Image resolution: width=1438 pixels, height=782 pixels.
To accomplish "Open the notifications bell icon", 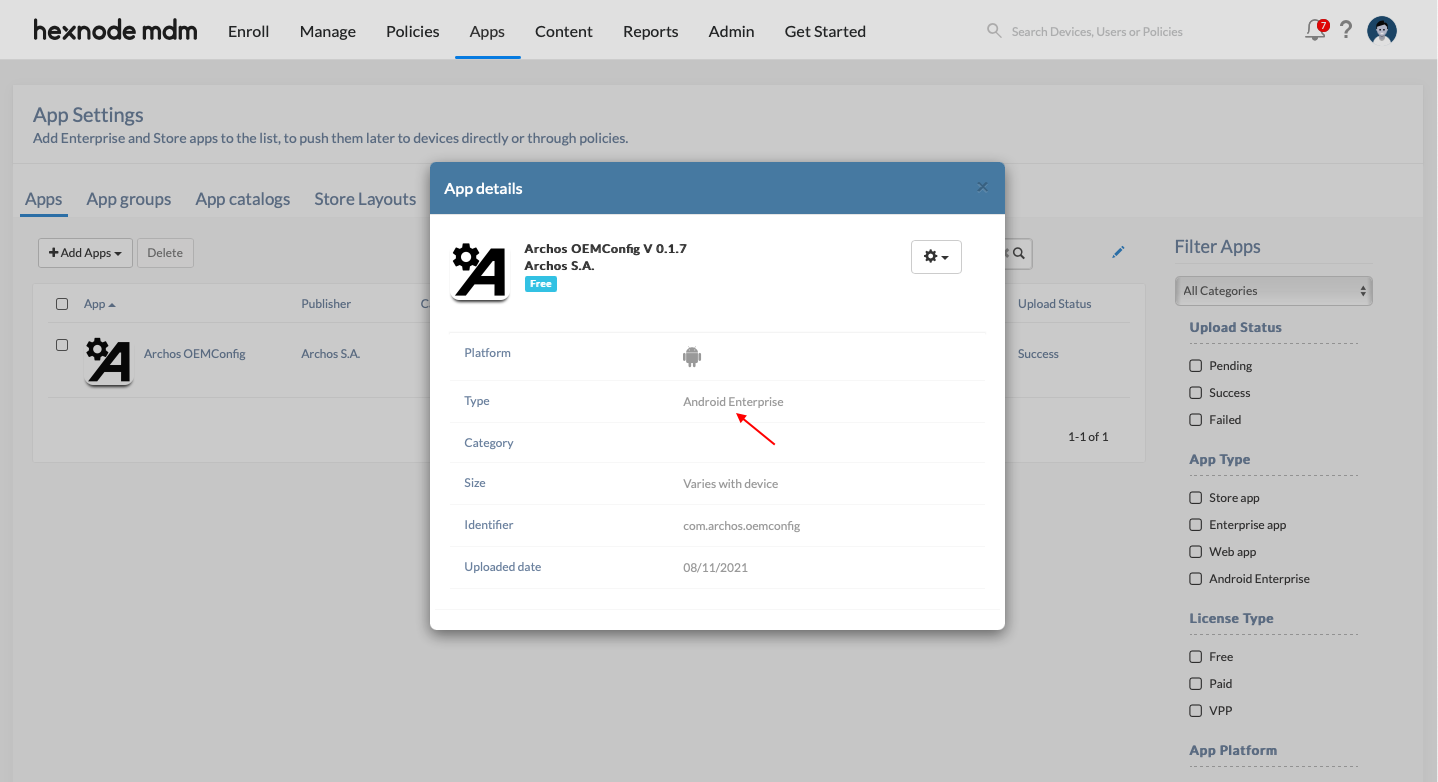I will point(1317,30).
